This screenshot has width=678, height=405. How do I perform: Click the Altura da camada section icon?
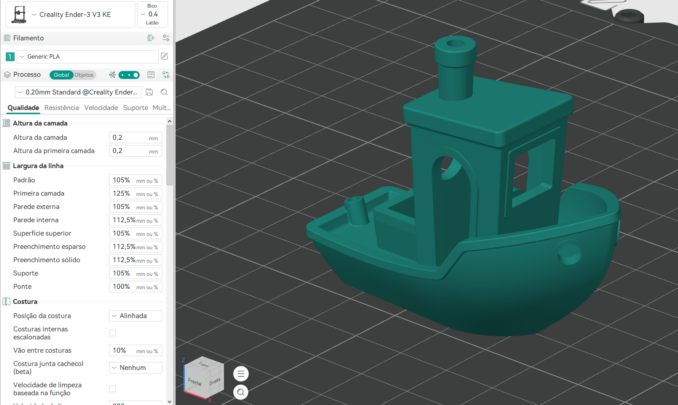[x=6, y=123]
